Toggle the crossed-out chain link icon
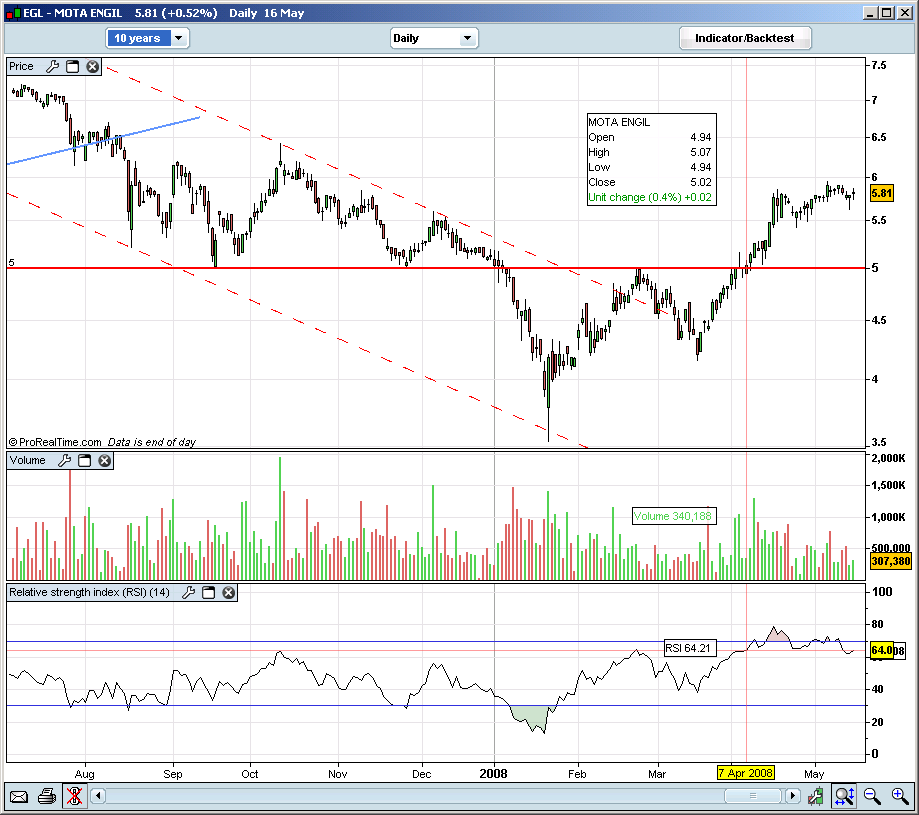 74,796
